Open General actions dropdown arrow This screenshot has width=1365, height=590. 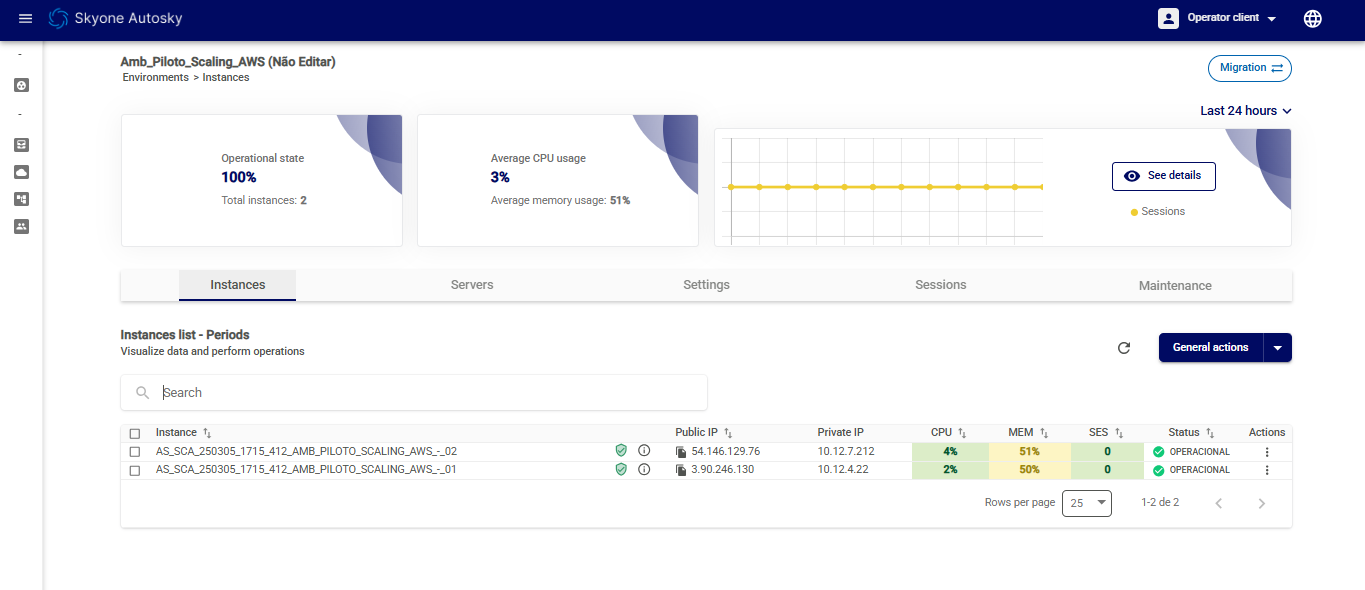click(x=1278, y=348)
